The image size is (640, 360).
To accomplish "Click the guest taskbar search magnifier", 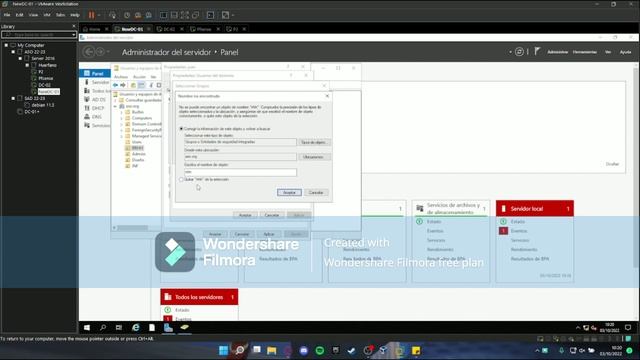I will point(103,327).
